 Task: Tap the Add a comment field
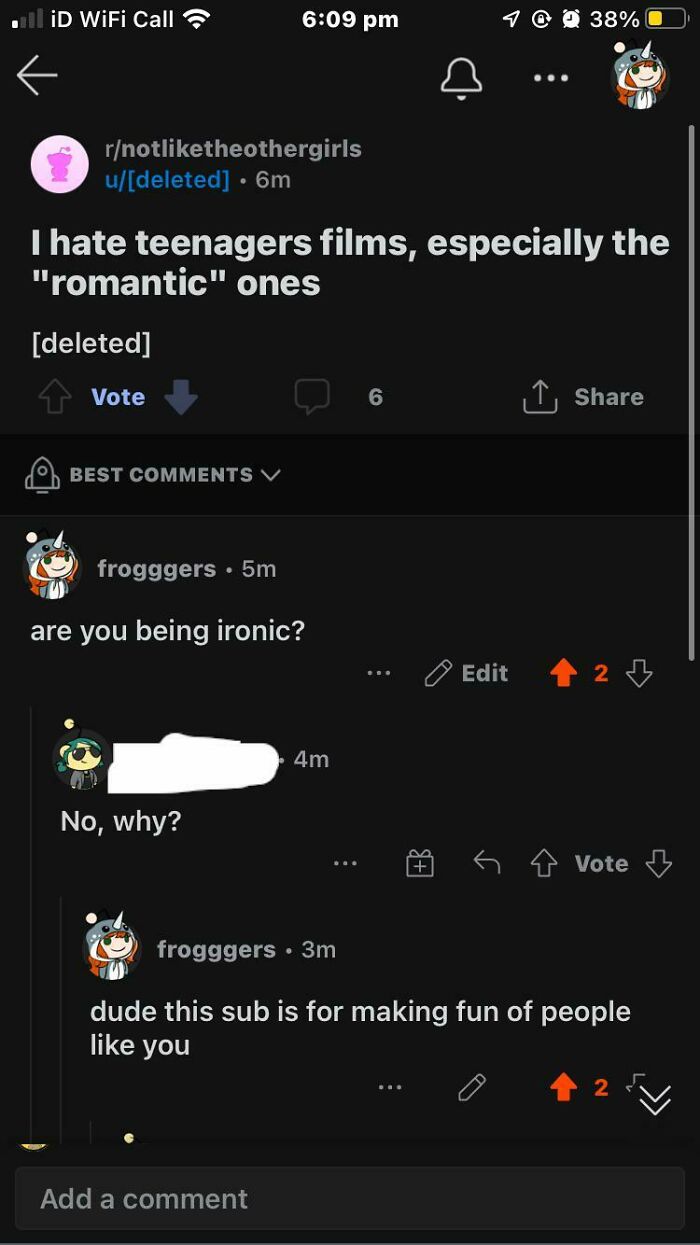[x=348, y=1198]
